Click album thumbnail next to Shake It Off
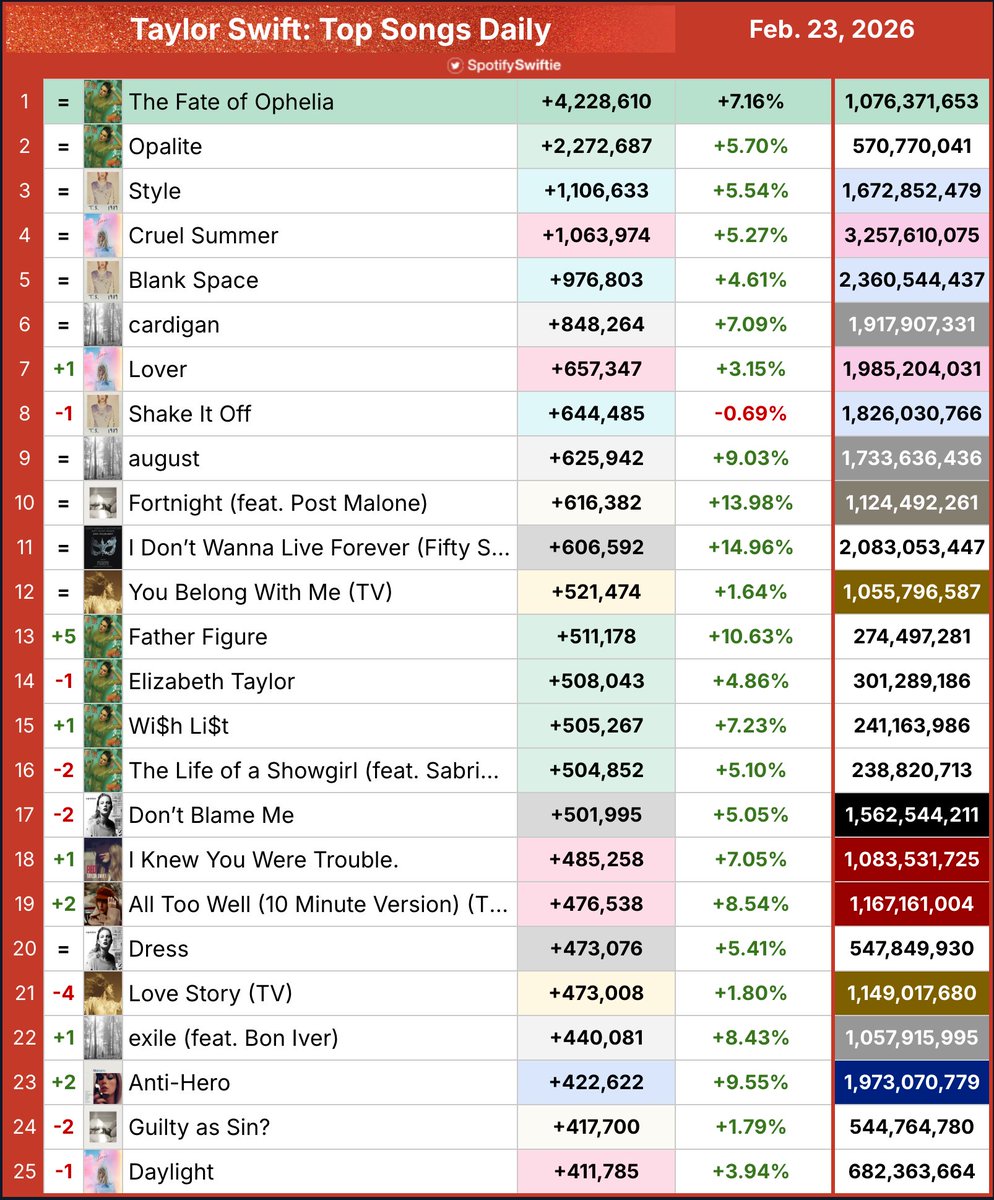 (103, 414)
